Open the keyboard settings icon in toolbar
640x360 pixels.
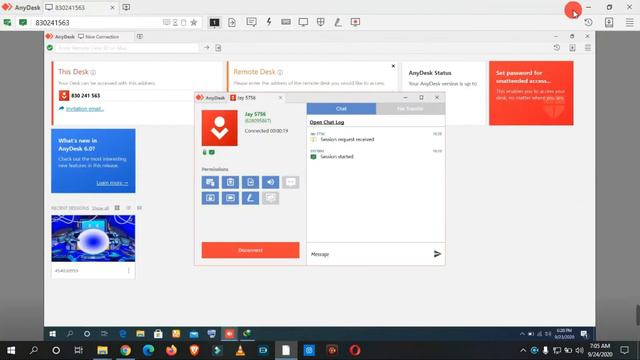coord(286,22)
